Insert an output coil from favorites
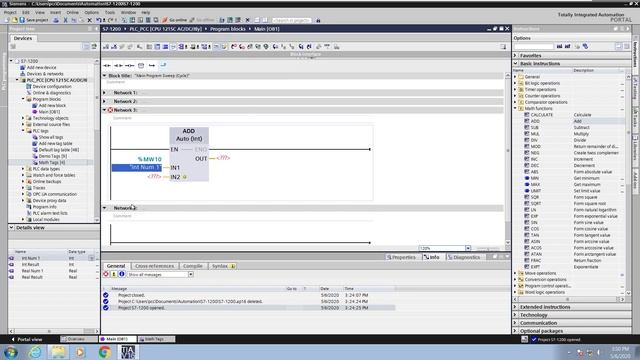 click(x=129, y=65)
